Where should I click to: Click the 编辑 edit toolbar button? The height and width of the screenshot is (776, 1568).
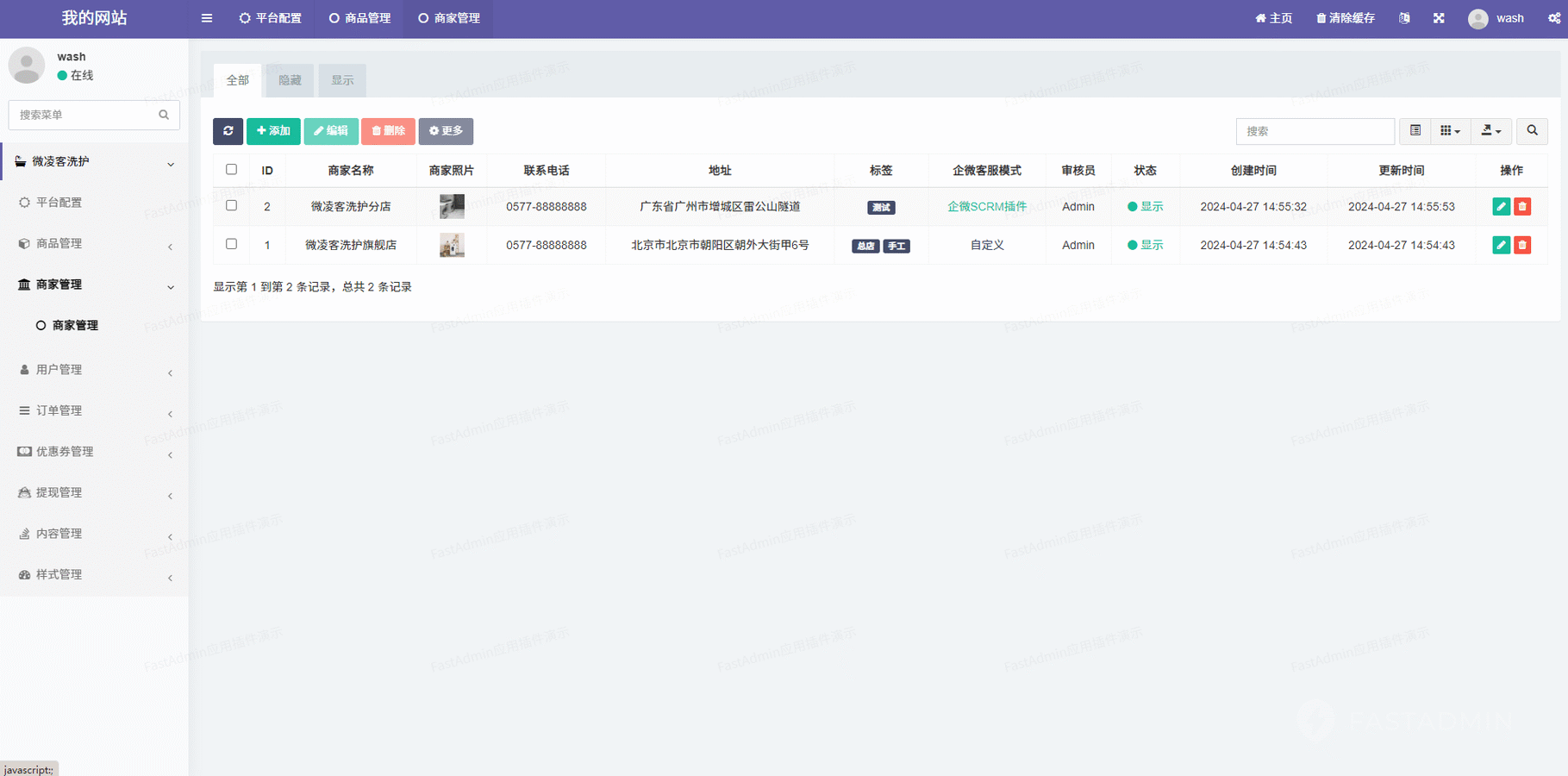click(x=331, y=131)
